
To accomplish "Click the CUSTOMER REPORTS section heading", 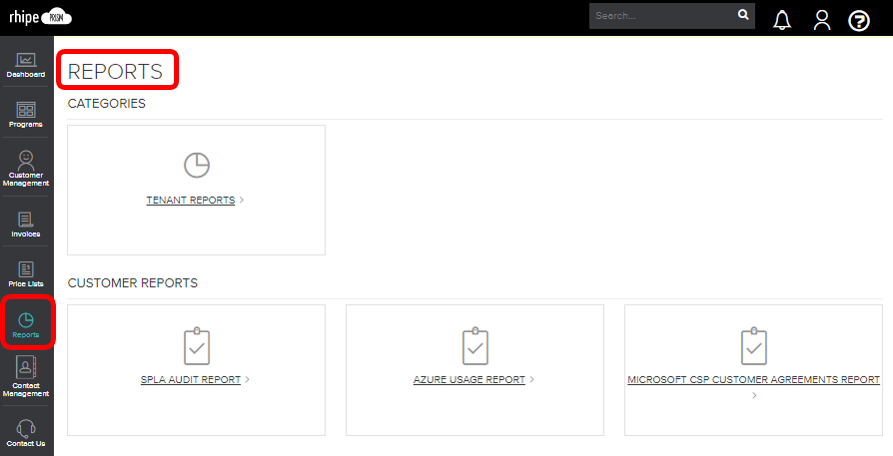I will pos(133,283).
